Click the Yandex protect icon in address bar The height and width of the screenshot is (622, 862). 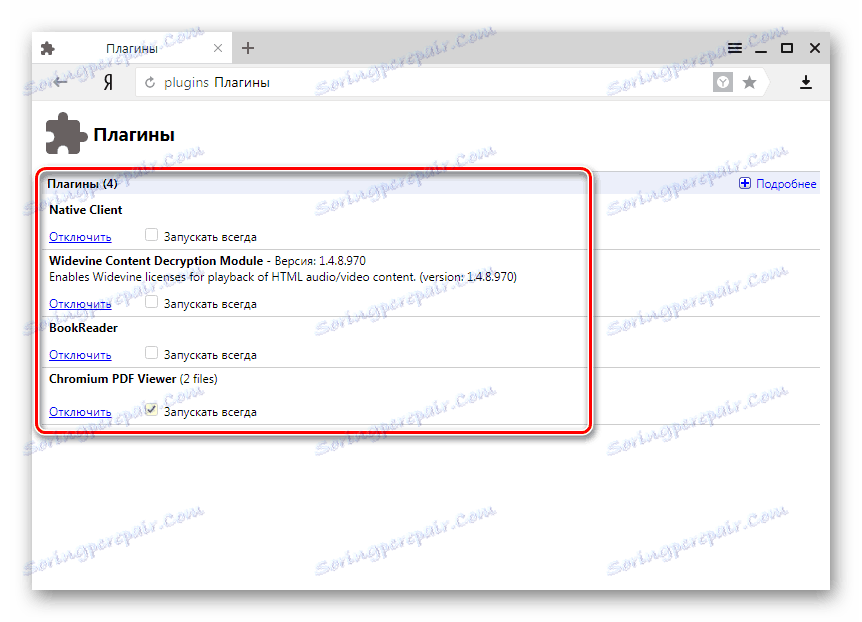[x=723, y=82]
